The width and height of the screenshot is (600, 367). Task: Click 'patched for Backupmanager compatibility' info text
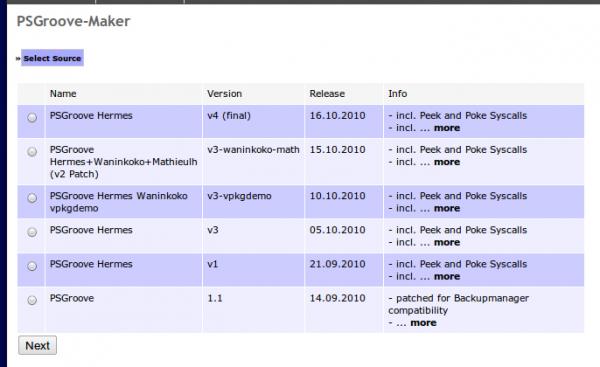[458, 304]
